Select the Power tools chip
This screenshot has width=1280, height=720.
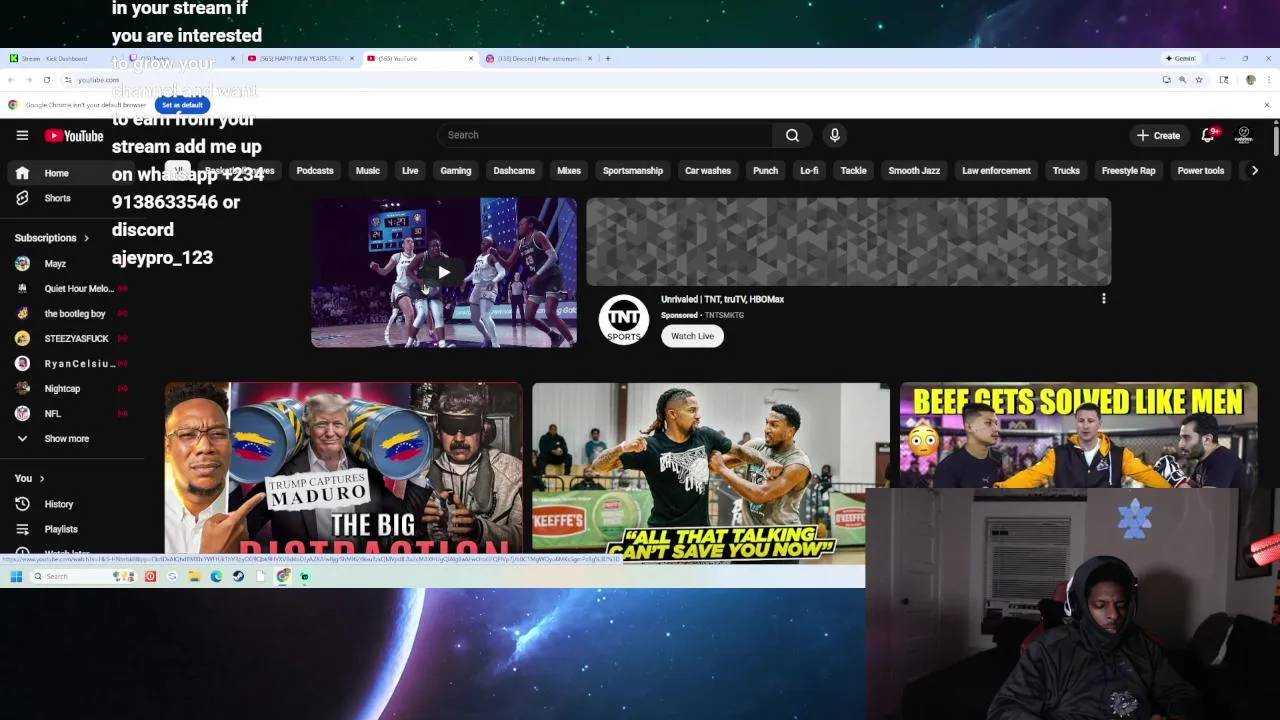(1201, 171)
